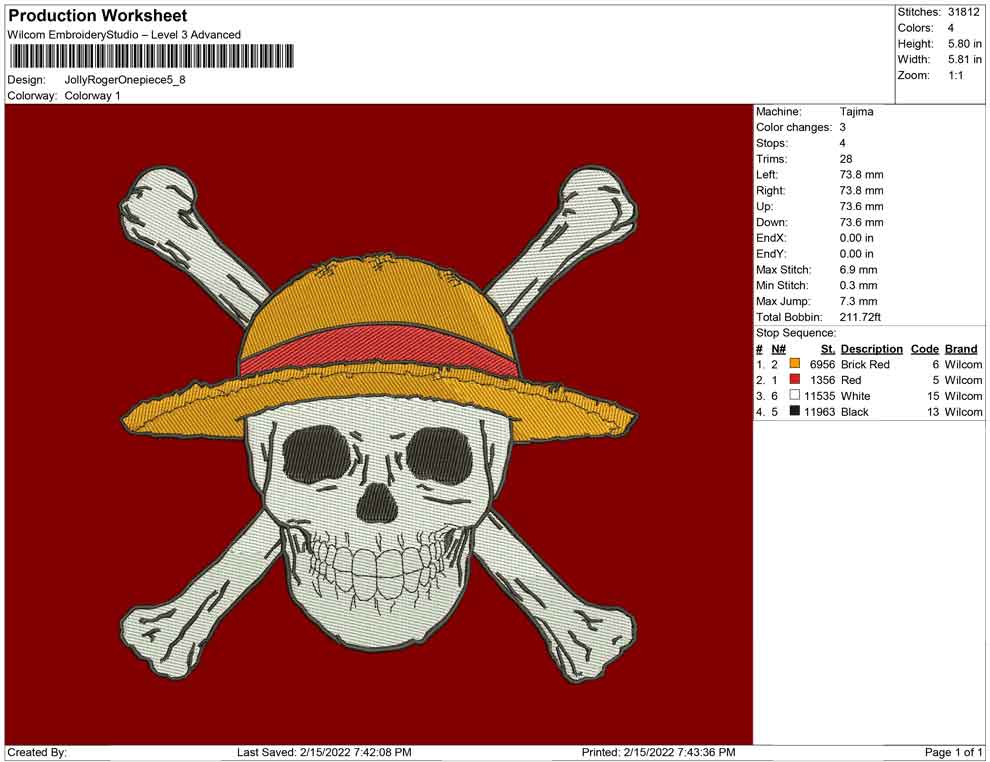Click the Page 1 of 1 indicator
Viewport: 990px width, 762px height.
pyautogui.click(x=954, y=752)
